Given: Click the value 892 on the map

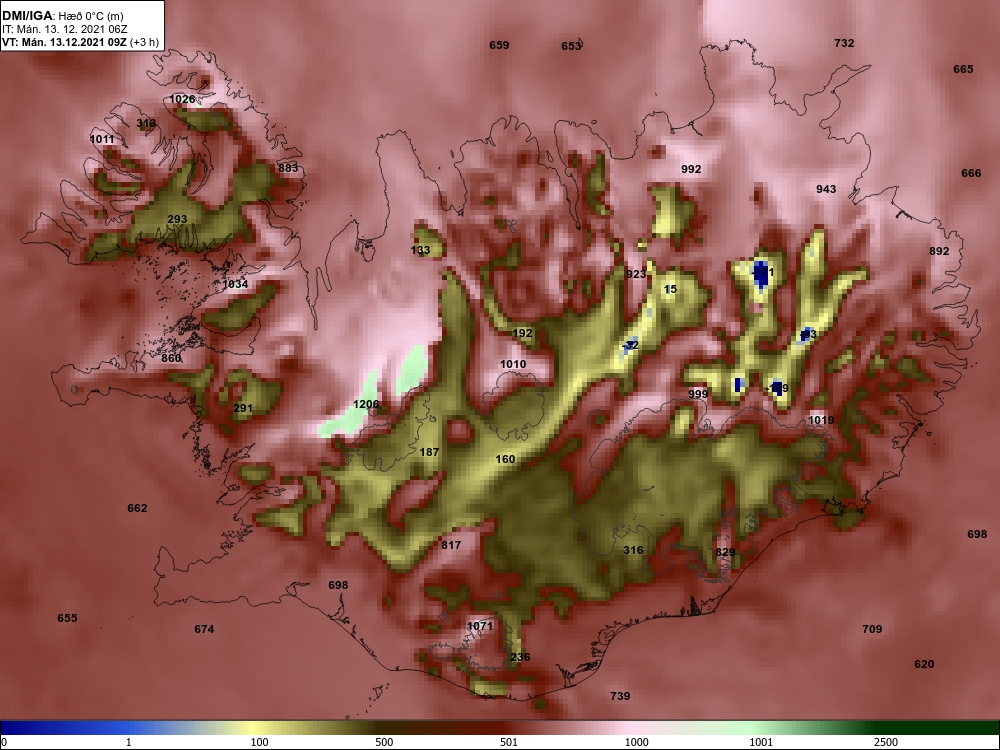Looking at the screenshot, I should click(x=939, y=251).
